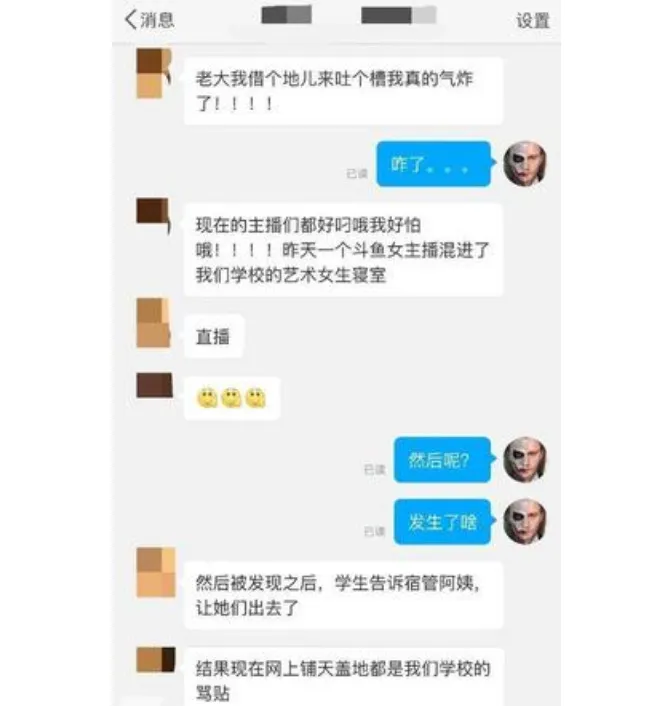This screenshot has width=671, height=706.
Task: Select the blue 咋了 message bubble
Action: point(434,164)
